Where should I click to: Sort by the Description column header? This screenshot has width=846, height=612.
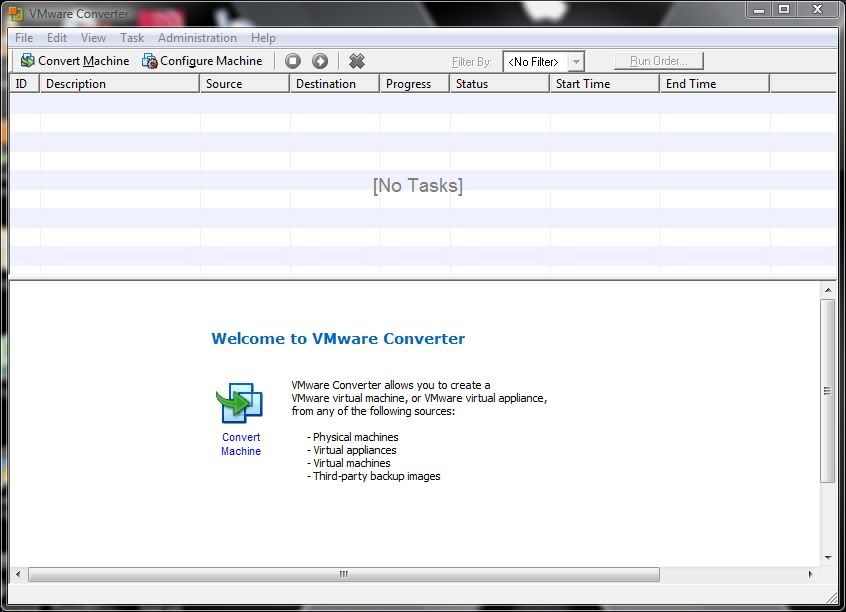pyautogui.click(x=120, y=84)
